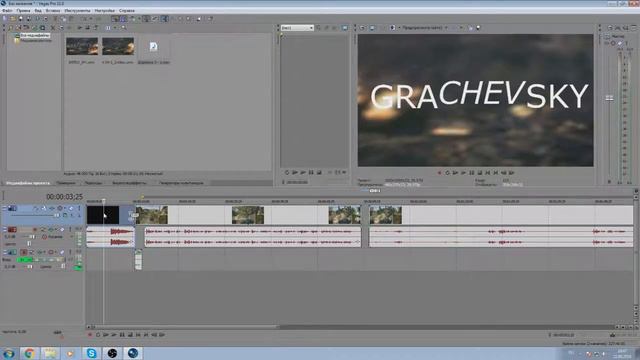Toggle Automatic Crossfades in the toolbar

pyautogui.click(x=123, y=19)
